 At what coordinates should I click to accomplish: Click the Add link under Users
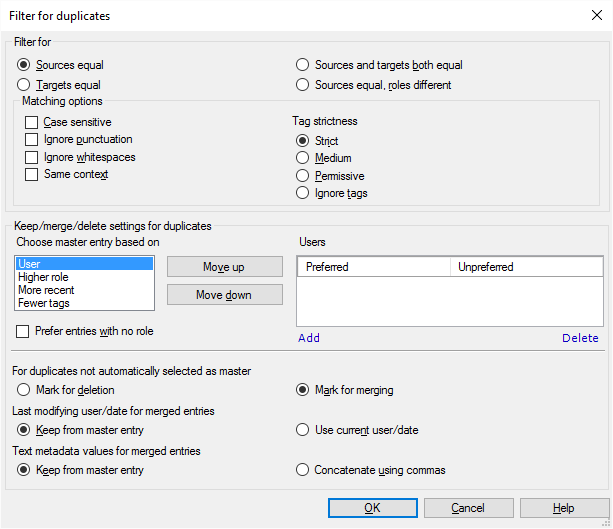309,338
